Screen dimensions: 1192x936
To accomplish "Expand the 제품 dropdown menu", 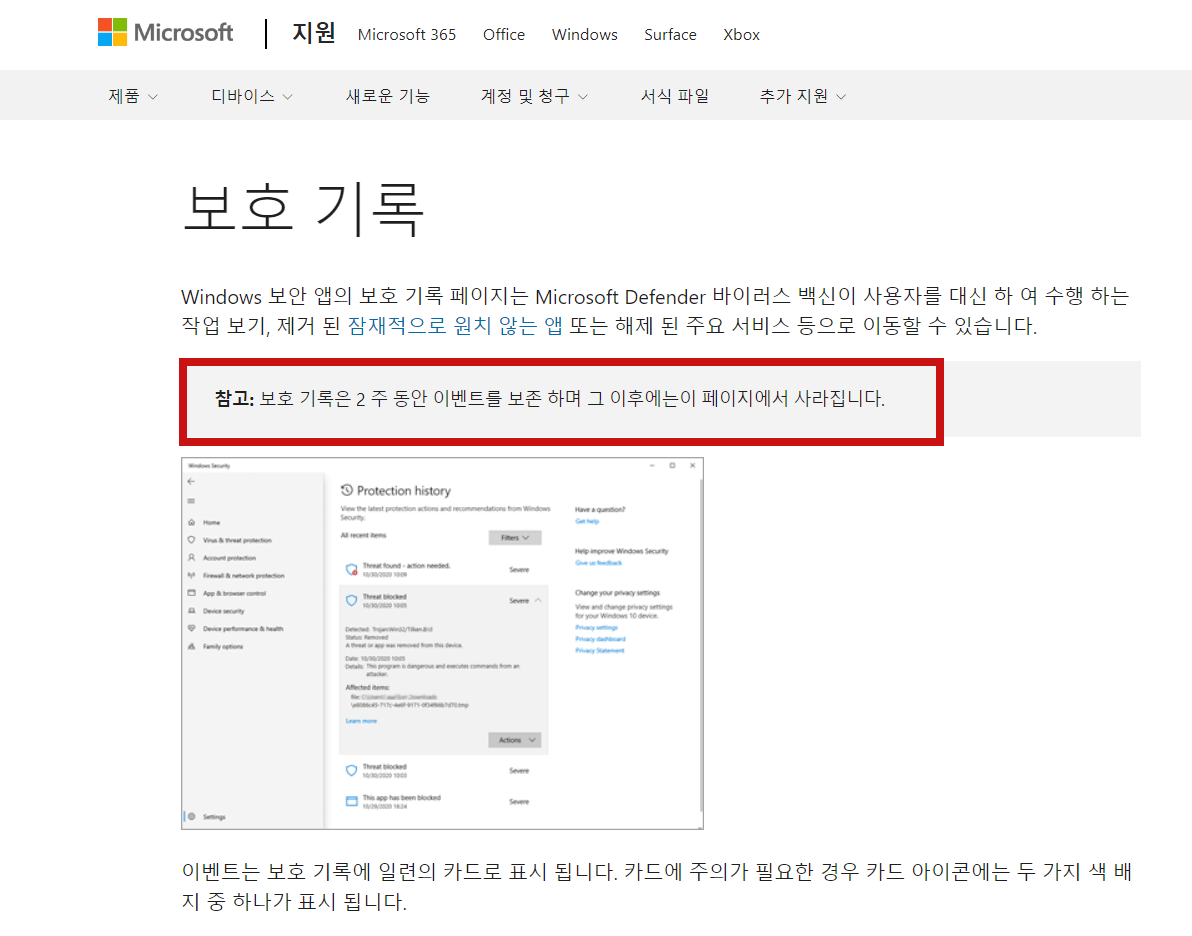I will [133, 96].
